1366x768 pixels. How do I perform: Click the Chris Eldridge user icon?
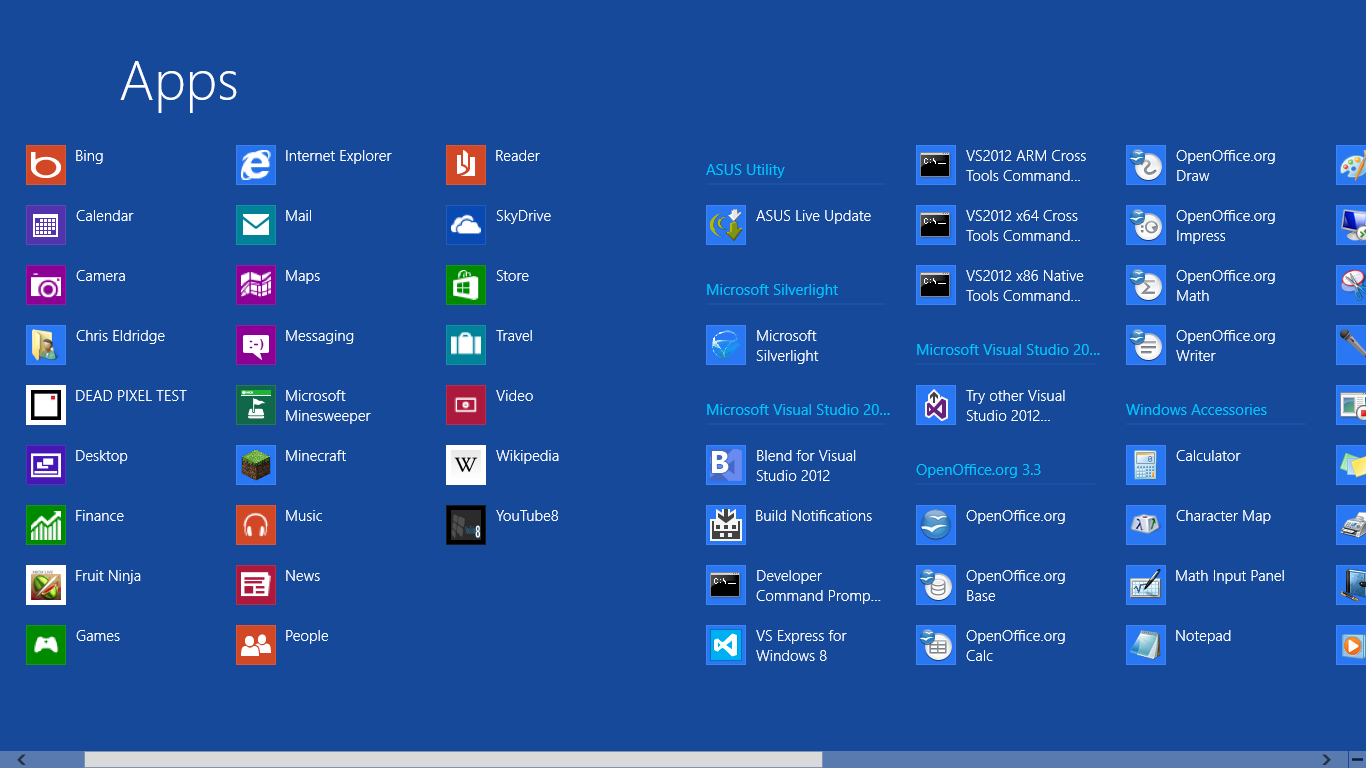(x=46, y=345)
